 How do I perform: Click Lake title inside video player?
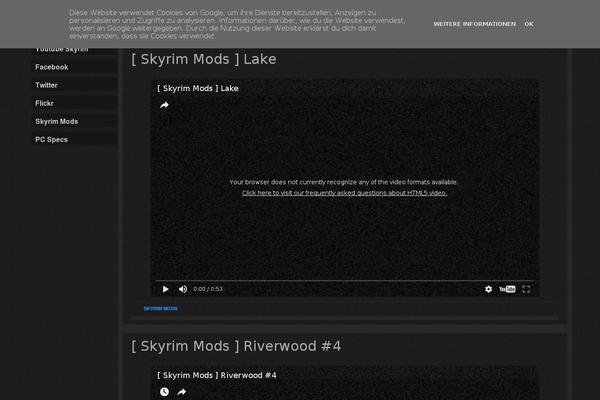[x=198, y=88]
